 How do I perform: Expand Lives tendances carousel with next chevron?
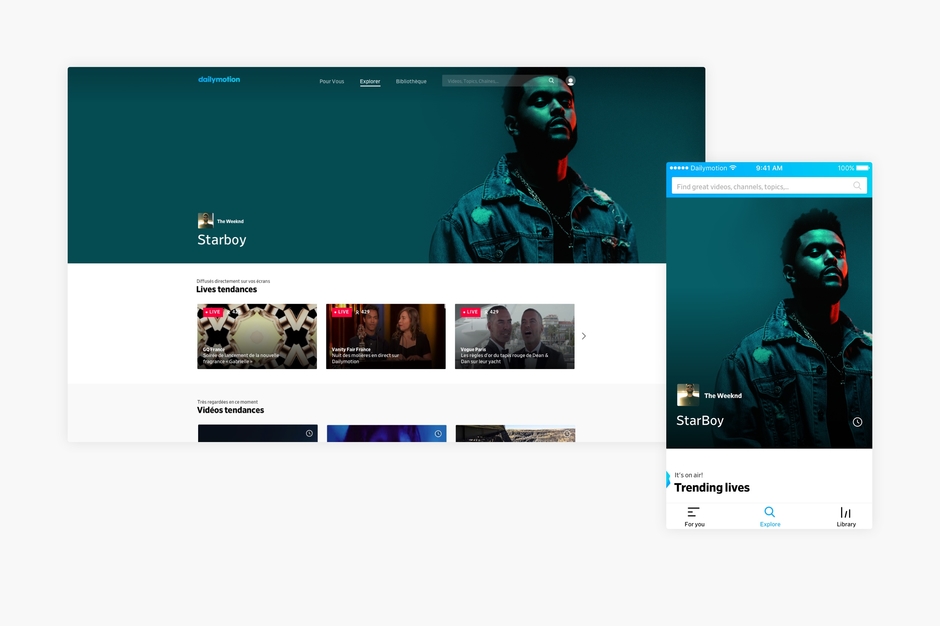(x=584, y=336)
